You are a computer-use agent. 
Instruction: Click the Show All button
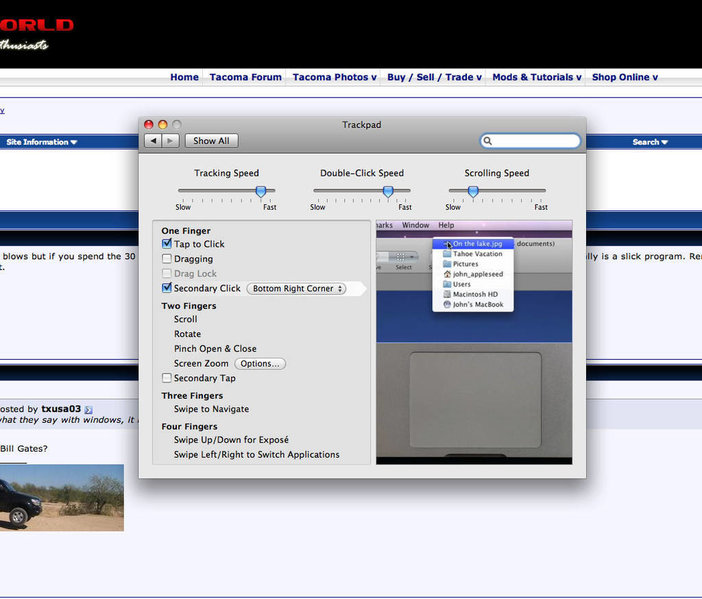(x=211, y=141)
